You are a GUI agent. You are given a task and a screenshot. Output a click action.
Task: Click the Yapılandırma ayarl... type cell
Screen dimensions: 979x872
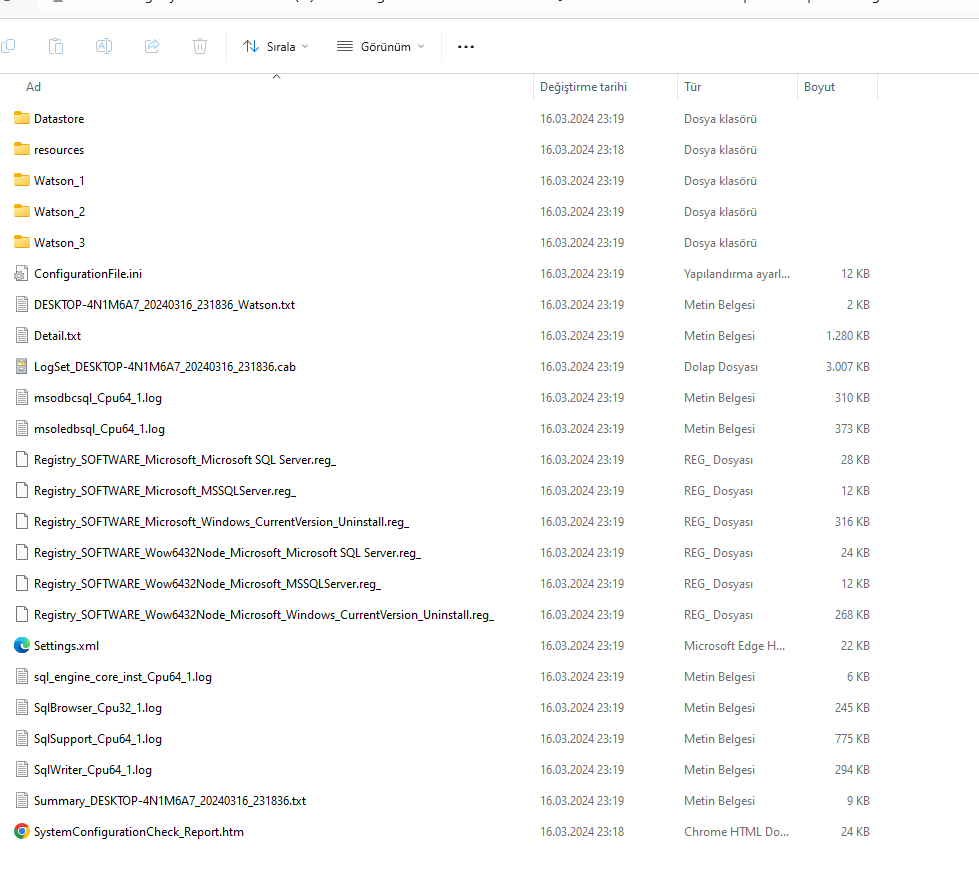tap(737, 274)
